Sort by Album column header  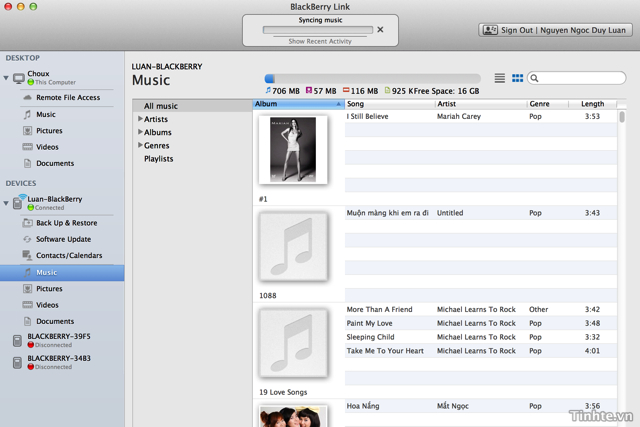[298, 104]
